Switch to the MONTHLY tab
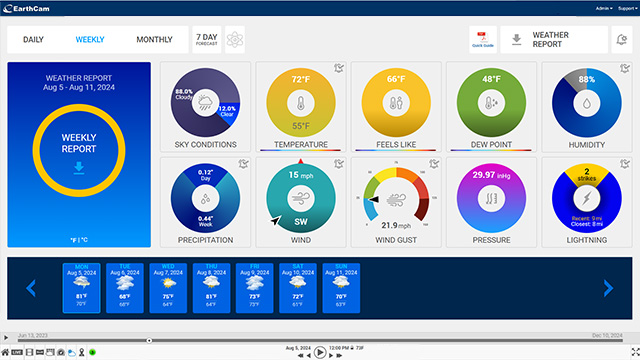Image resolution: width=640 pixels, height=360 pixels. pos(154,40)
